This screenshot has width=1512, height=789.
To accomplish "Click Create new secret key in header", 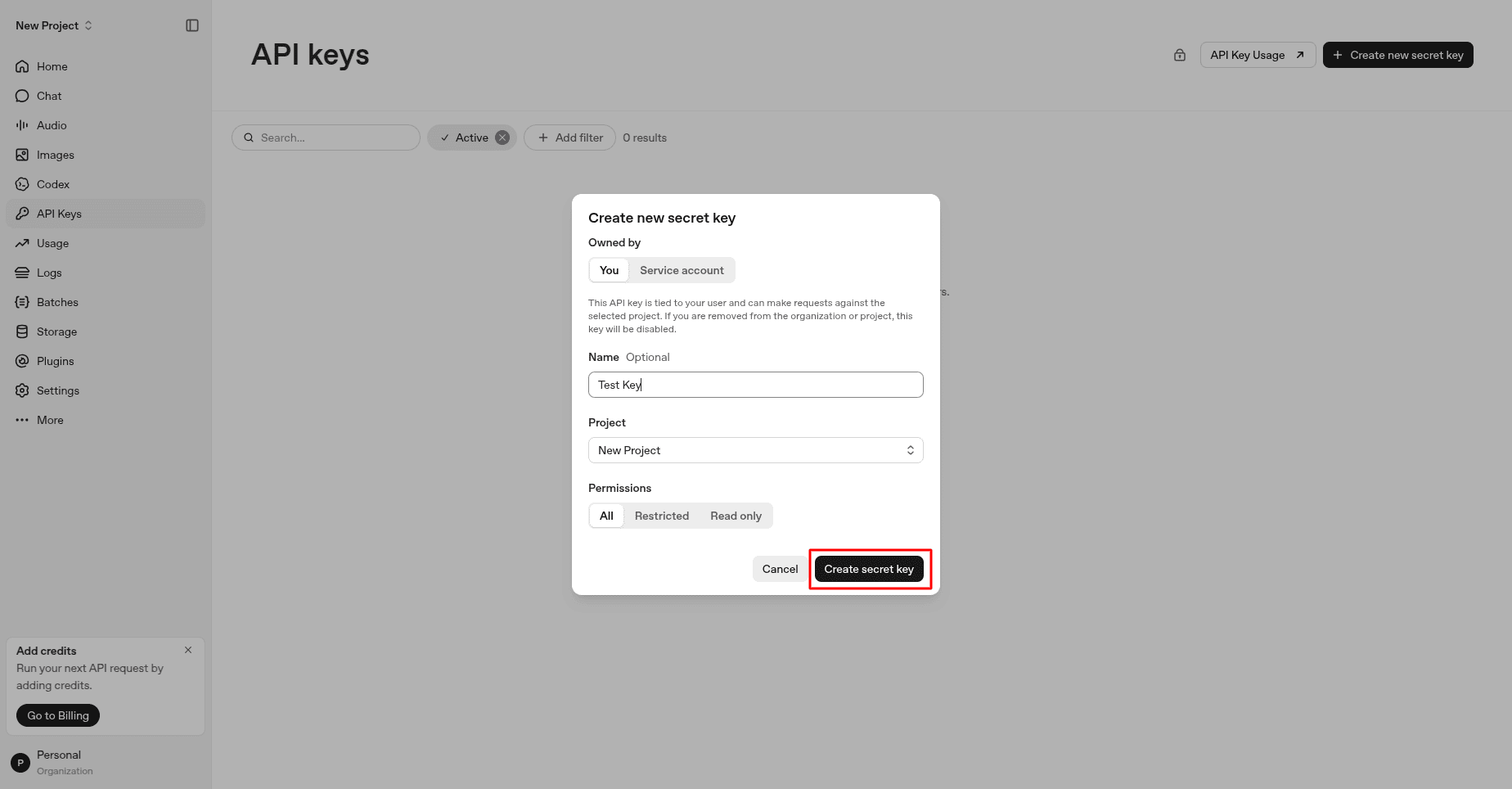I will [x=1397, y=55].
